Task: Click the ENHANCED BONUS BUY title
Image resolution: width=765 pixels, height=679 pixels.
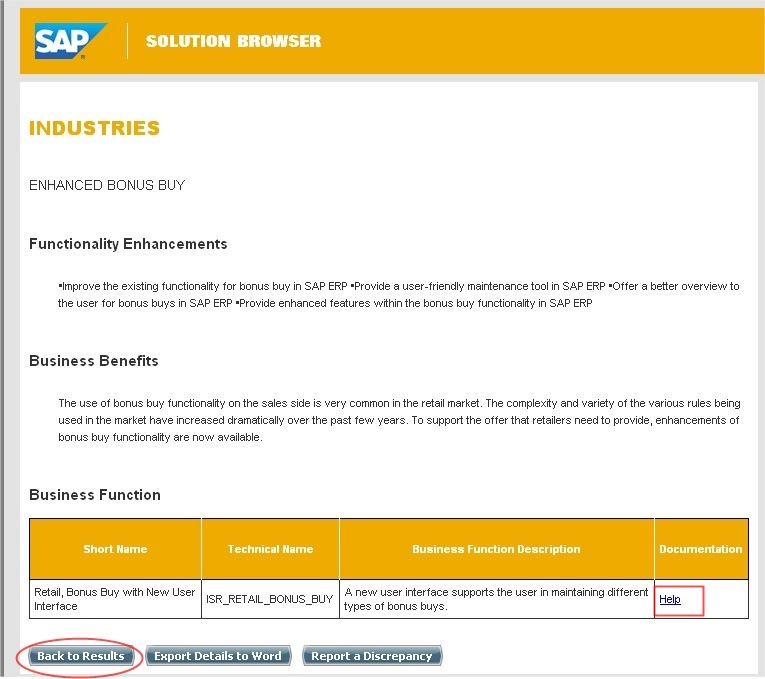Action: tap(107, 185)
